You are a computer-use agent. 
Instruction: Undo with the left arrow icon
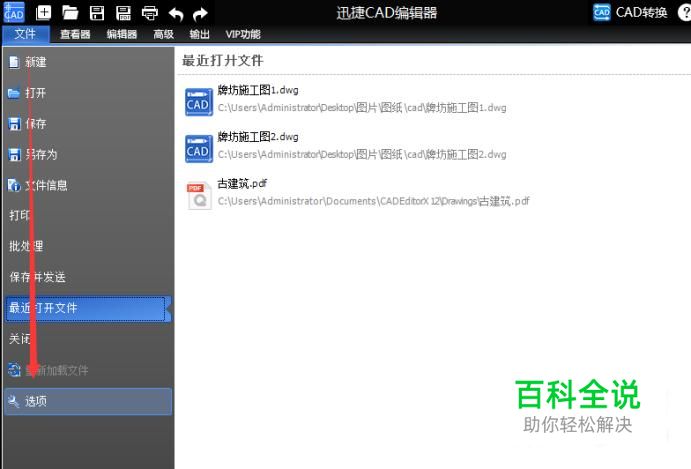(x=176, y=14)
